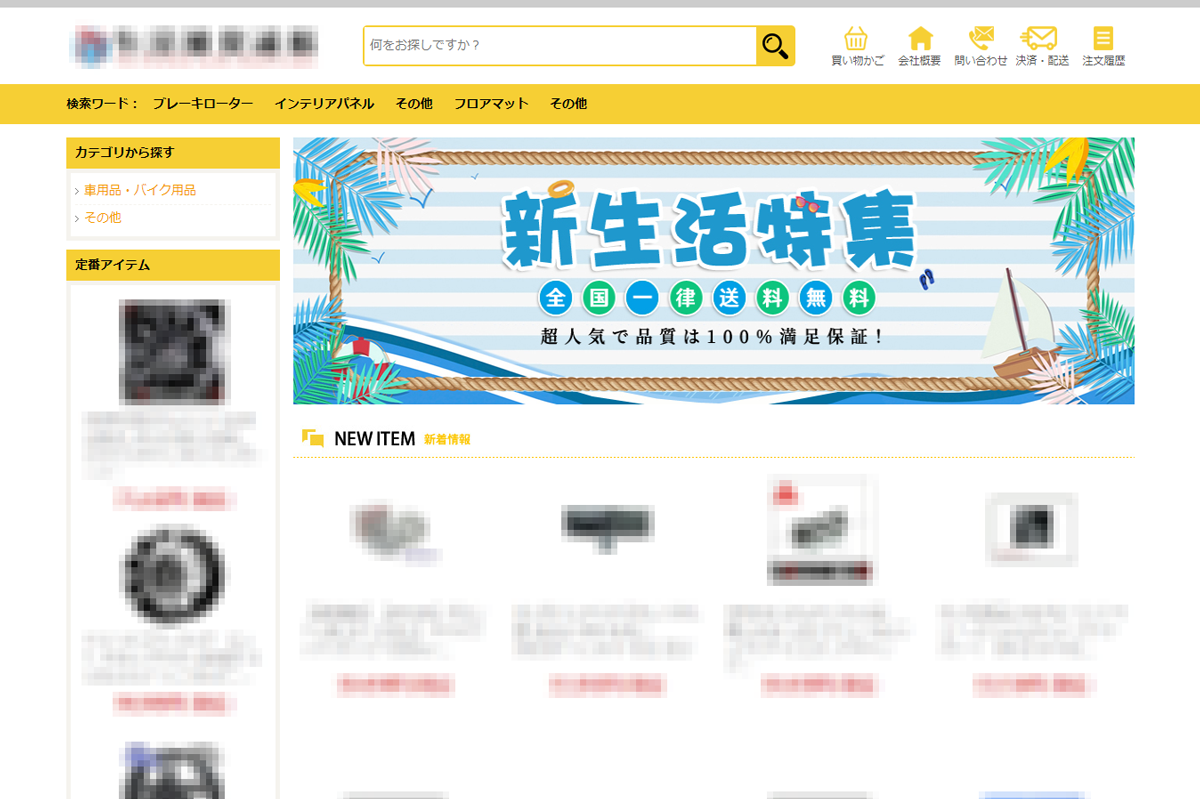Select その他 keyword after フロアマット
The image size is (1200, 799).
(568, 103)
